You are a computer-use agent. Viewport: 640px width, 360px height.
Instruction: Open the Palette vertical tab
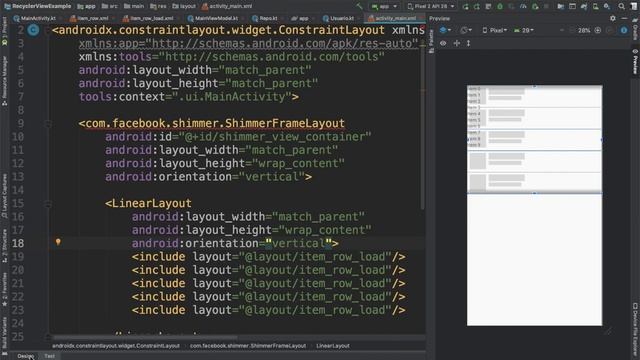point(431,42)
